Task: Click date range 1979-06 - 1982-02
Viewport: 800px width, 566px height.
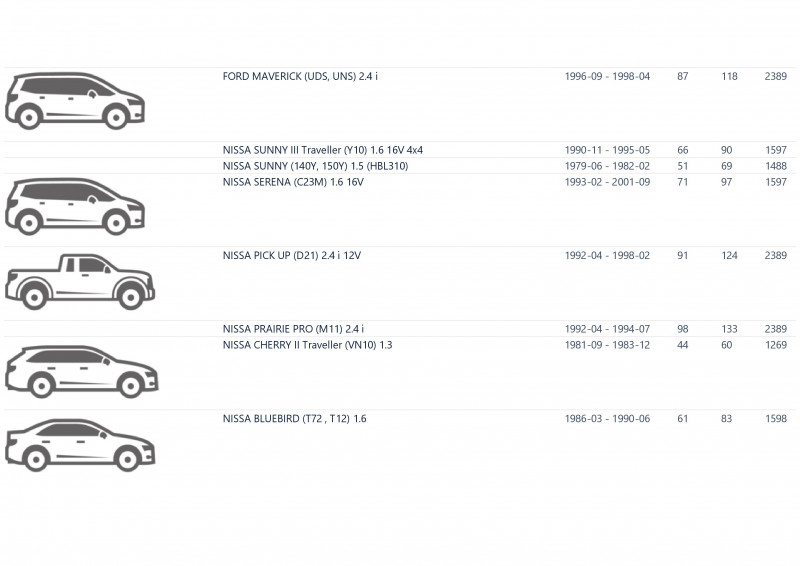Action: (x=607, y=166)
